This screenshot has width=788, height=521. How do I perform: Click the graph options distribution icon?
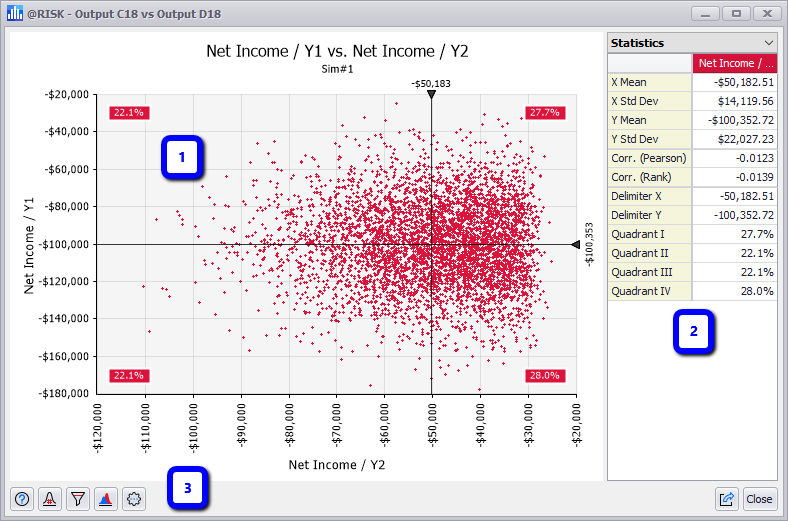click(49, 499)
